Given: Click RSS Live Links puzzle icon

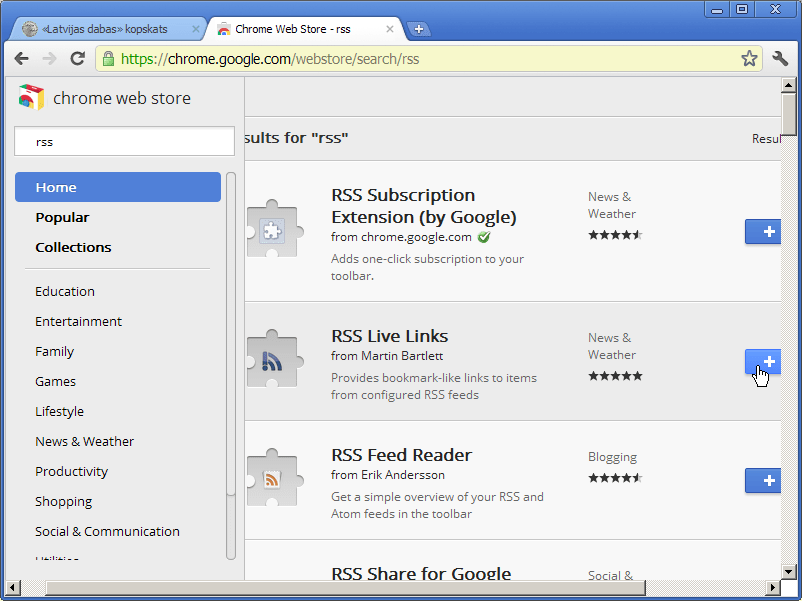Looking at the screenshot, I should tap(273, 360).
